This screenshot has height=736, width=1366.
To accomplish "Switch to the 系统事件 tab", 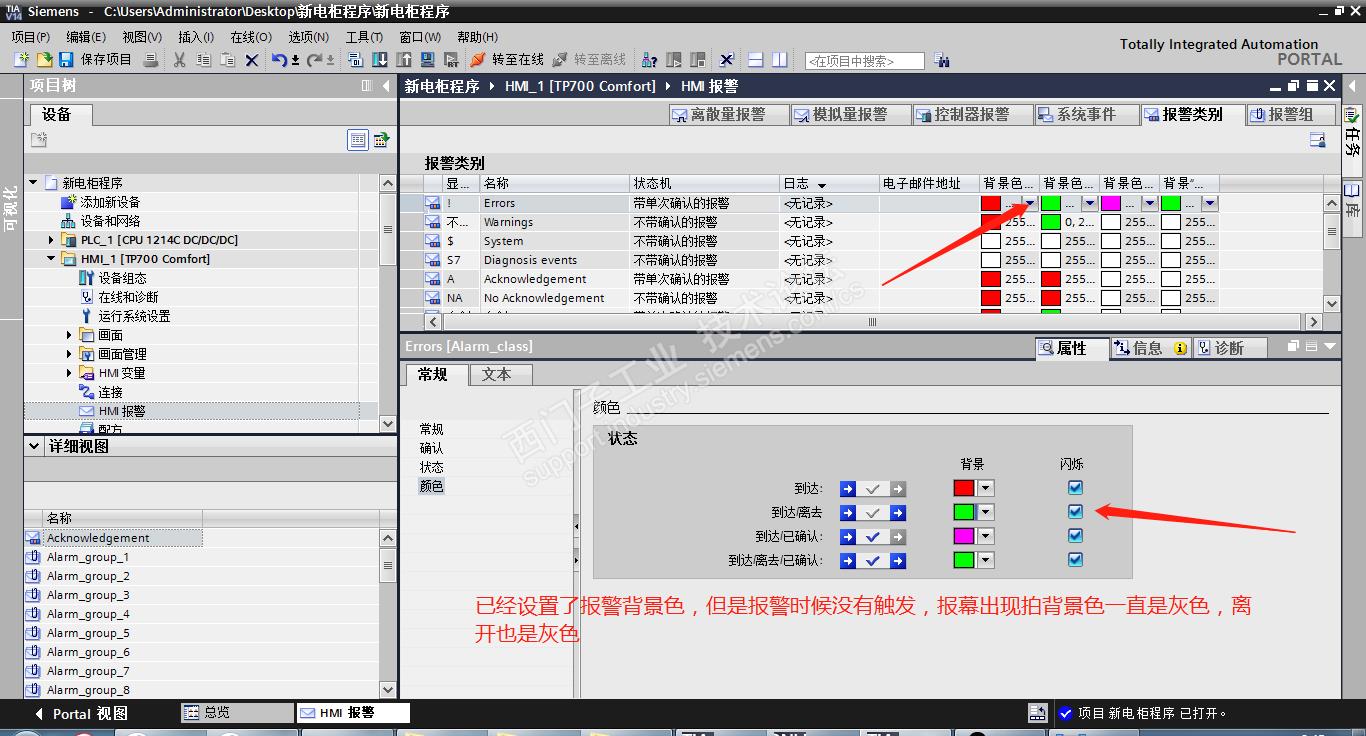I will tap(1086, 115).
